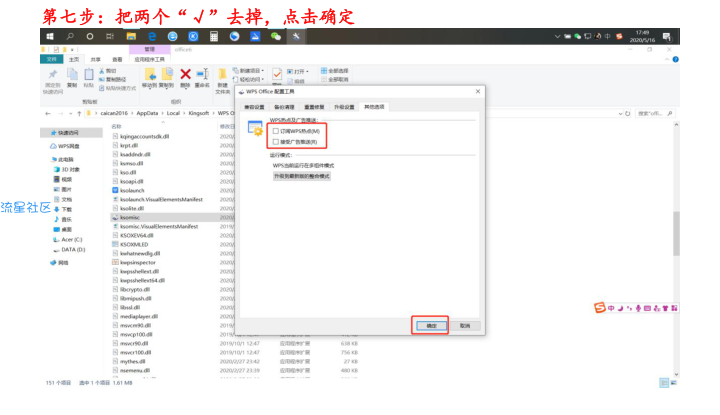Launch Microsoft Edge from the taskbar
Image resolution: width=720 pixels, height=415 pixels.
coord(152,36)
